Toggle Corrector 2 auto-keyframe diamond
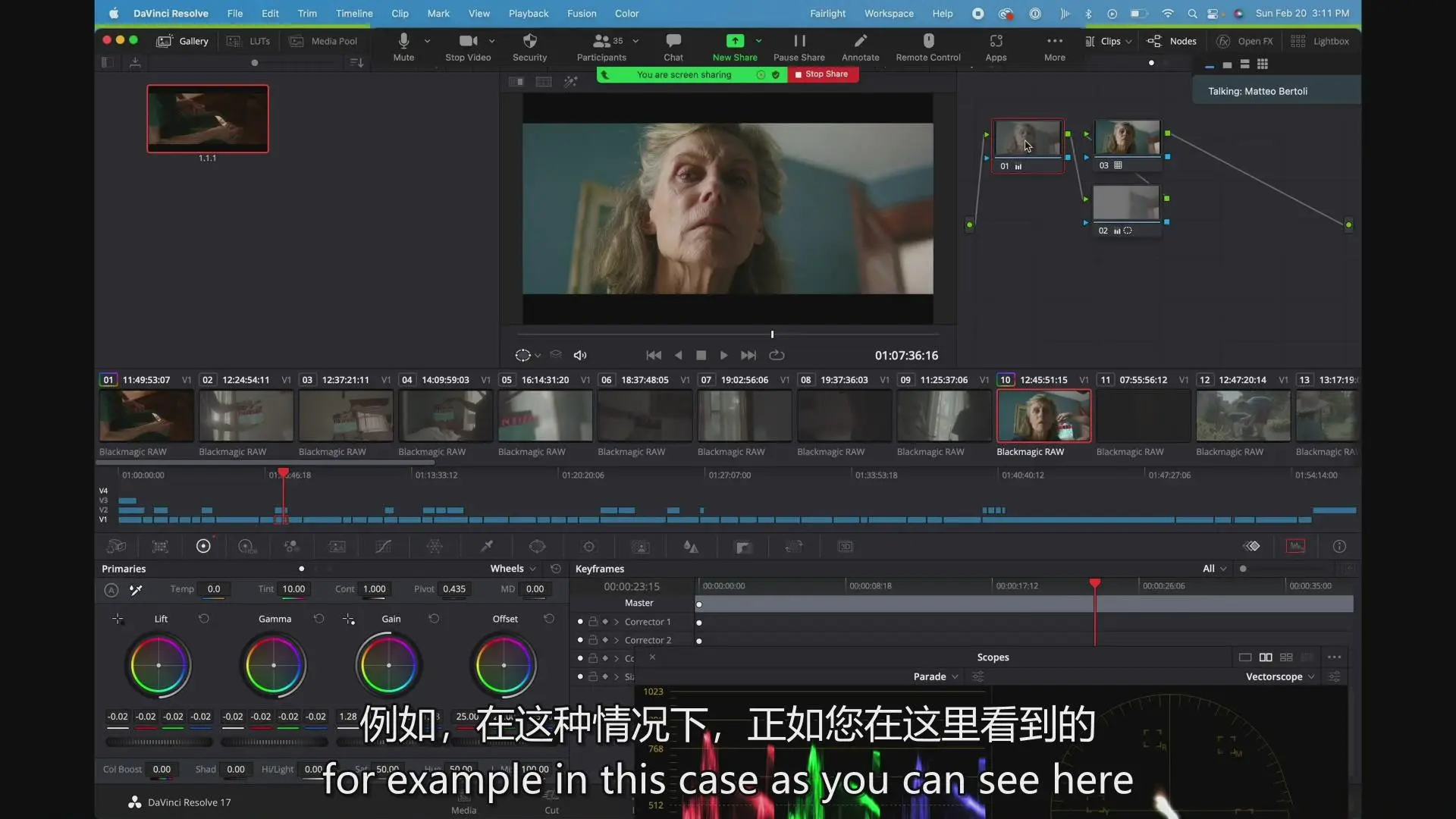The height and width of the screenshot is (819, 1456). [x=605, y=640]
